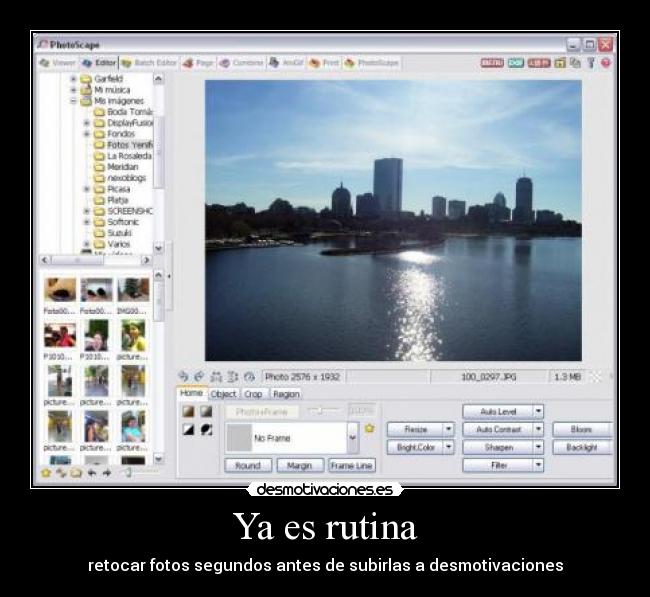Expand the SCREENSHOTS folder node
The height and width of the screenshot is (597, 650).
[87, 211]
